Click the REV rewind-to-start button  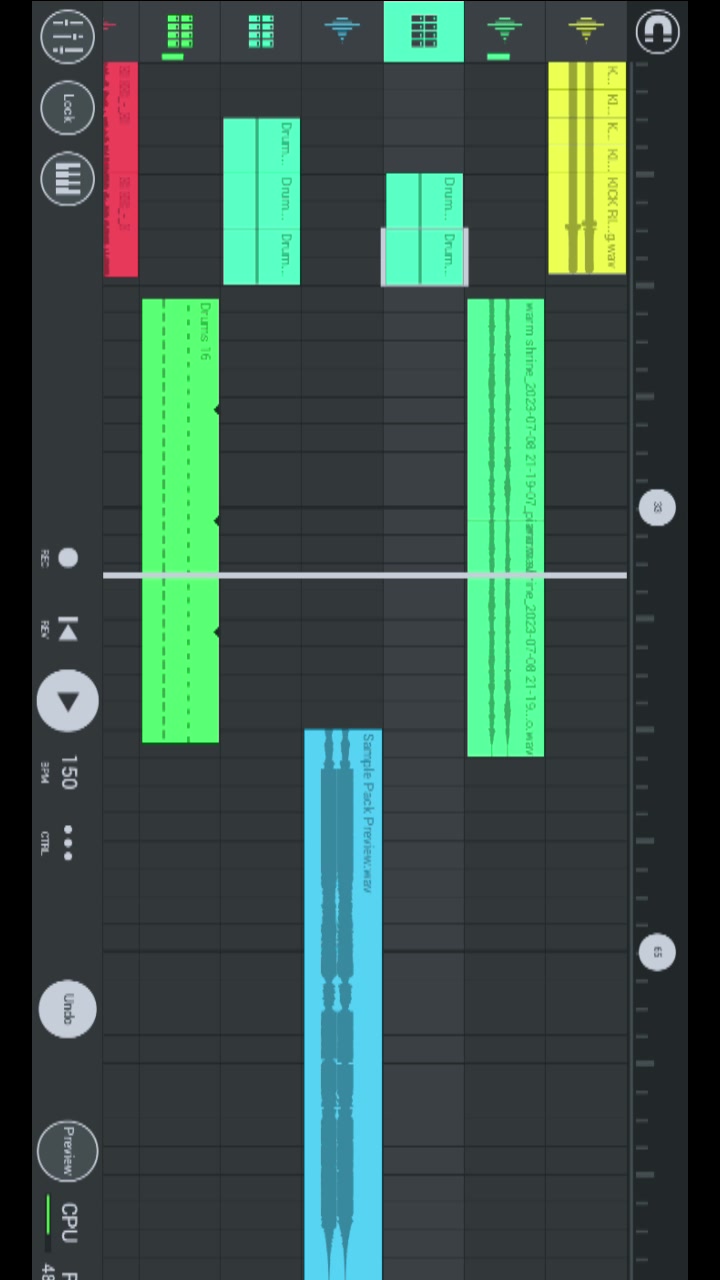tap(67, 629)
